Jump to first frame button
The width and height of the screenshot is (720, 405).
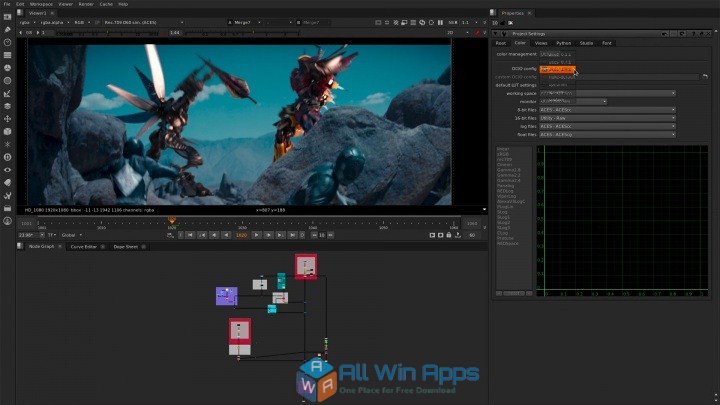click(x=190, y=235)
